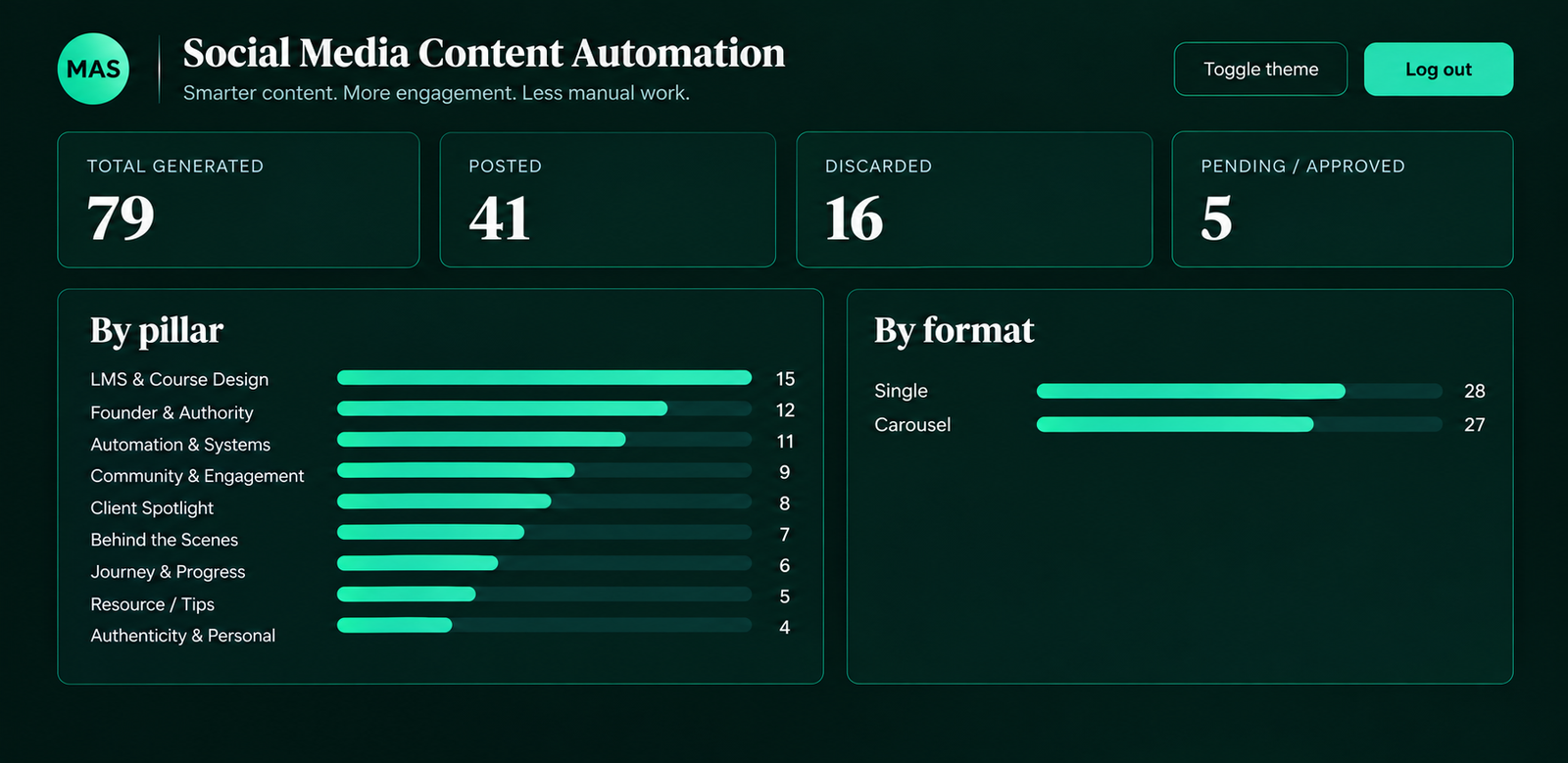Select the "Client Spotlight" pillar label
Screen dimensions: 1568x763
pos(152,507)
